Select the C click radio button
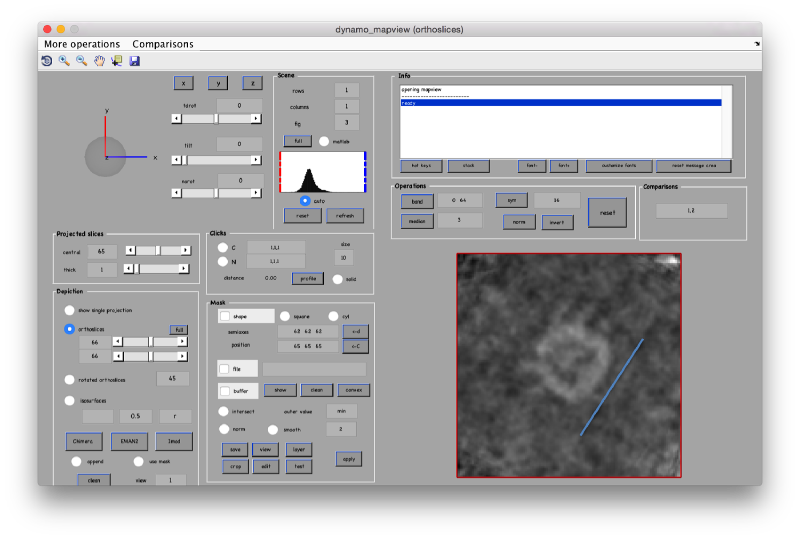Screen dimensions: 800x540 click(222, 248)
